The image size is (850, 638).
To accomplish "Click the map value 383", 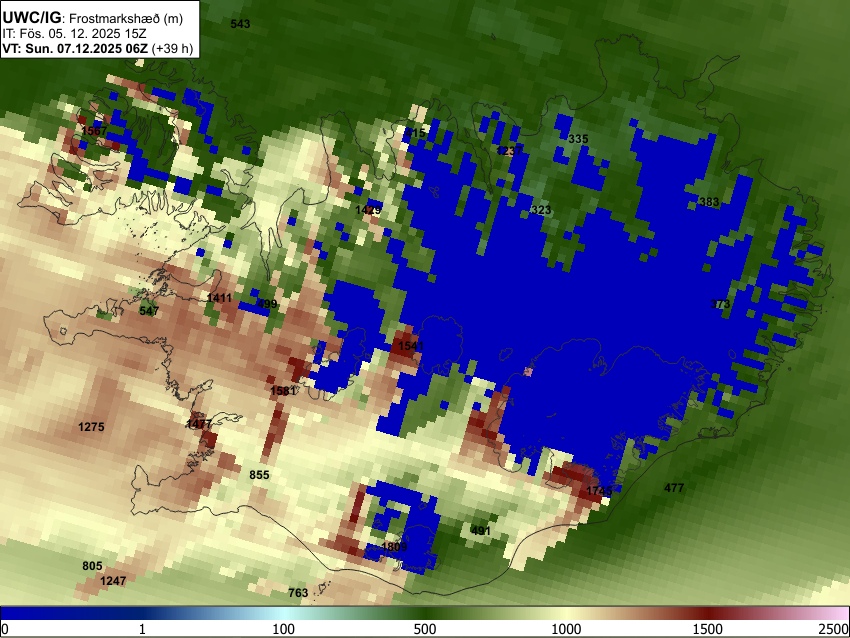I will 709,202.
